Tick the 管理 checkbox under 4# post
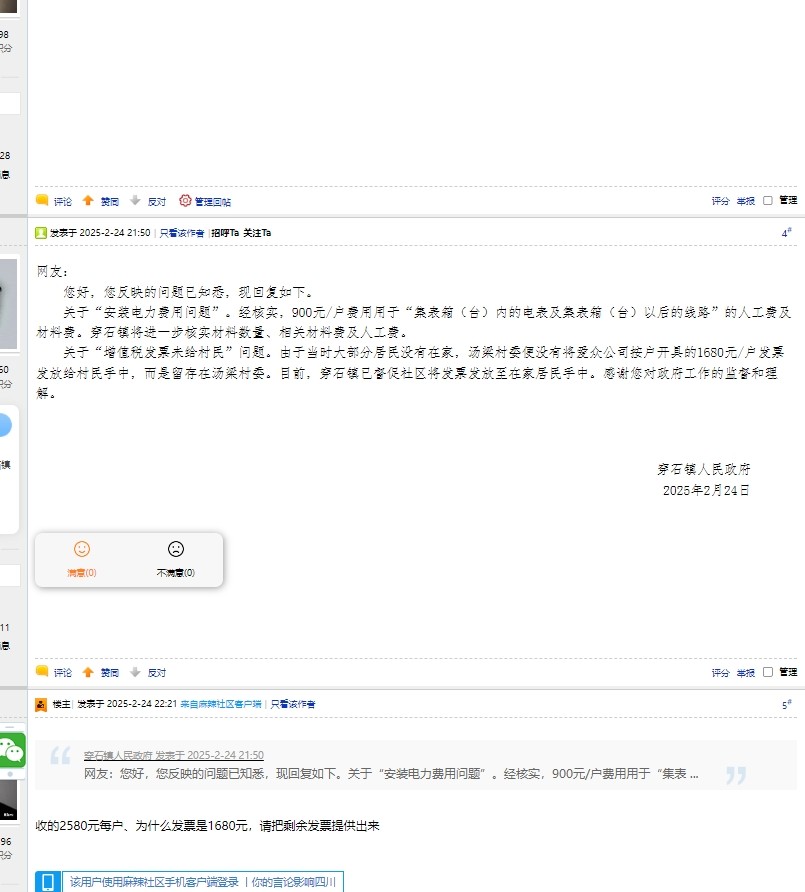This screenshot has height=892, width=805. tap(768, 673)
